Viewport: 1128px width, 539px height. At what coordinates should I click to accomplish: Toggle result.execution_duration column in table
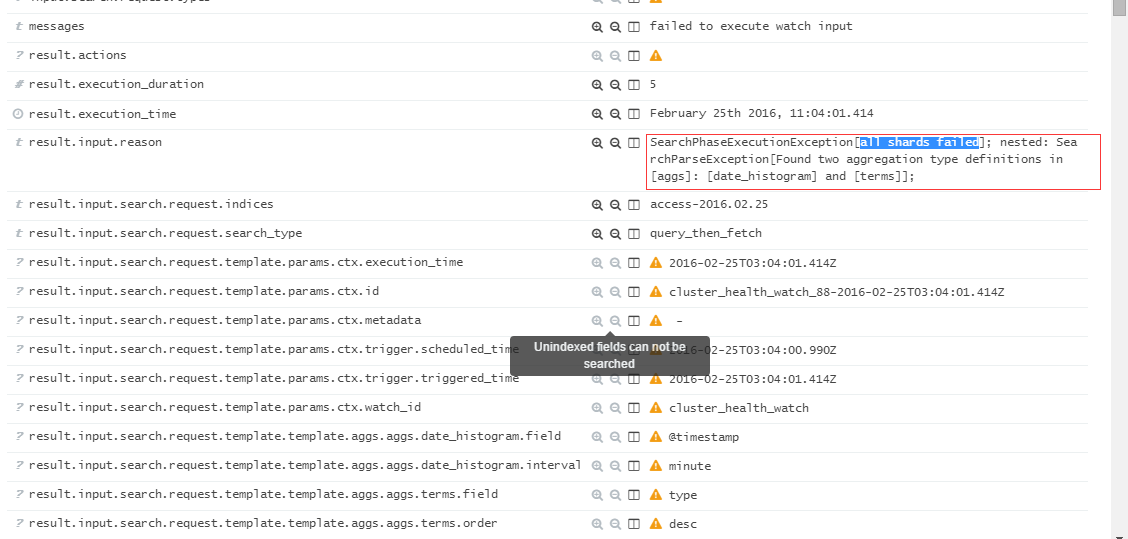[x=634, y=85]
